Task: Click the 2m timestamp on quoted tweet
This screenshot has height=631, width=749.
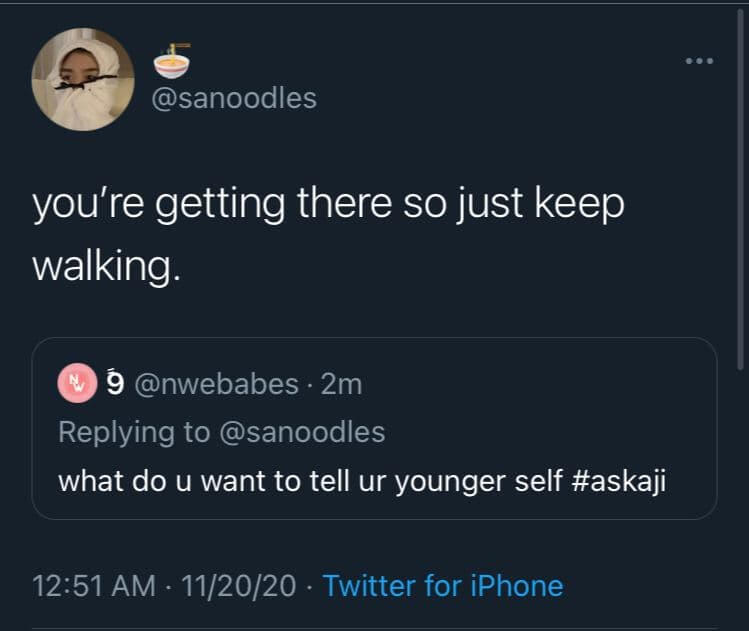Action: pyautogui.click(x=344, y=384)
